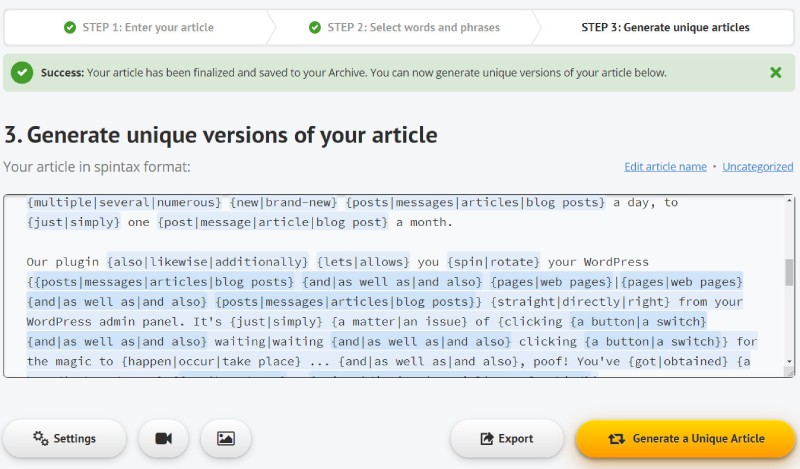Click the video camera icon button
The width and height of the screenshot is (800, 469).
(163, 438)
